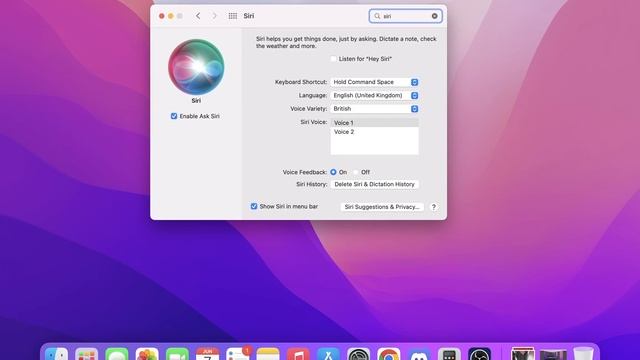Launch FaceTime from the Dock

177,354
